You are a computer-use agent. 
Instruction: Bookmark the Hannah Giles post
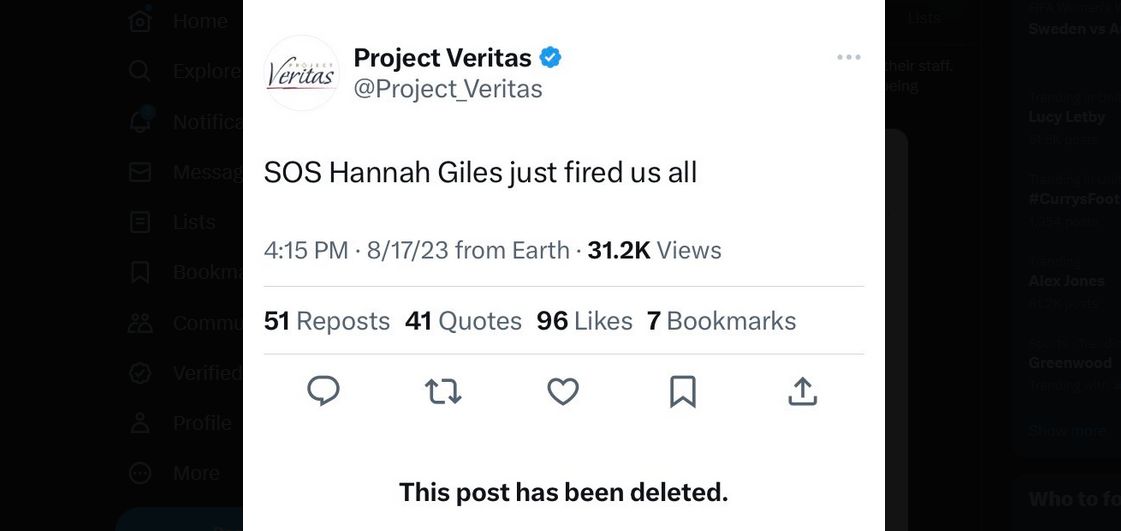point(682,392)
